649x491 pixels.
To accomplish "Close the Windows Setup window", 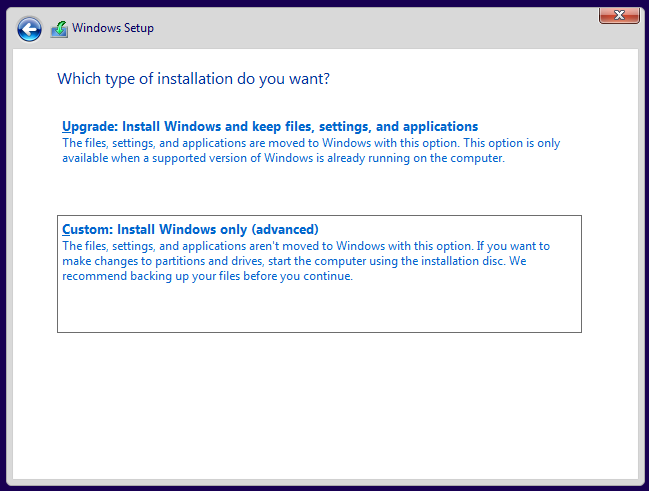I will (619, 15).
